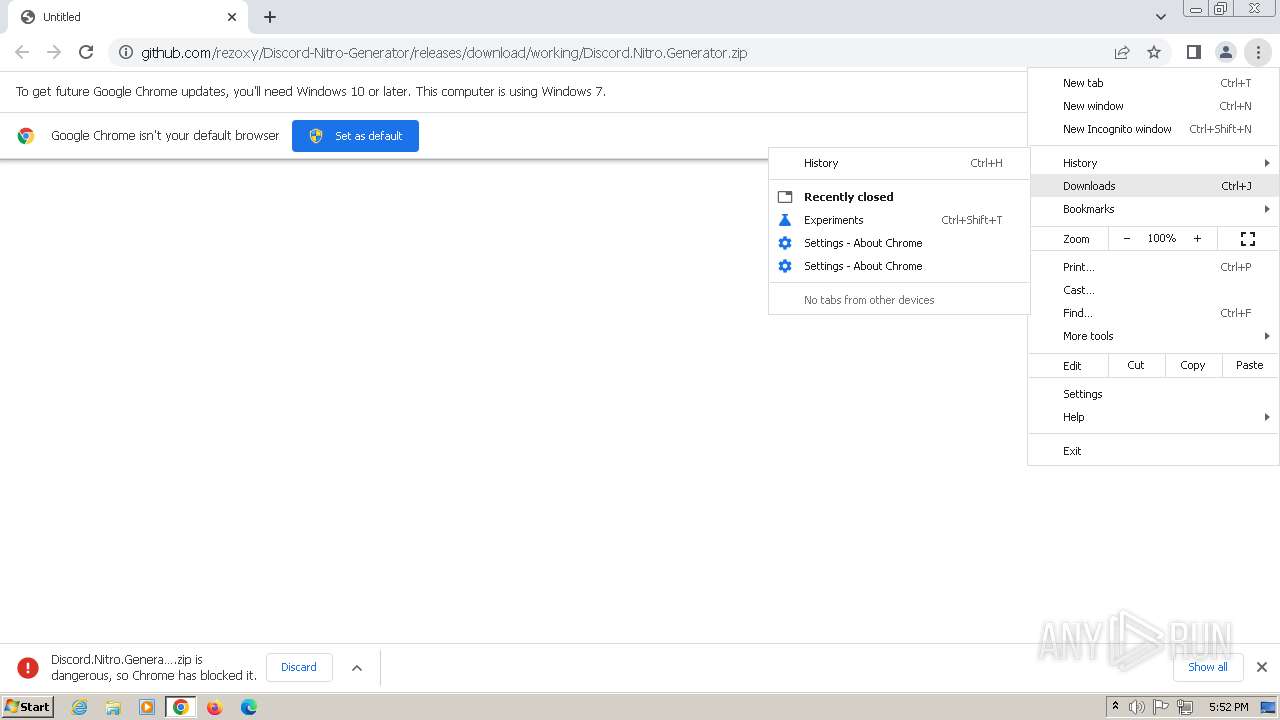Open the tab search chevron
1280x720 pixels.
pos(1160,17)
